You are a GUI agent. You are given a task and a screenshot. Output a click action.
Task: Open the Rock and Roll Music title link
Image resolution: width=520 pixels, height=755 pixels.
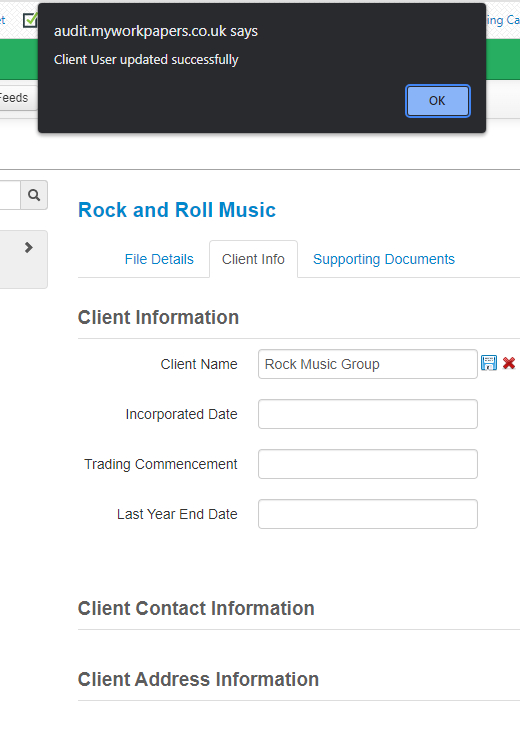pos(177,210)
